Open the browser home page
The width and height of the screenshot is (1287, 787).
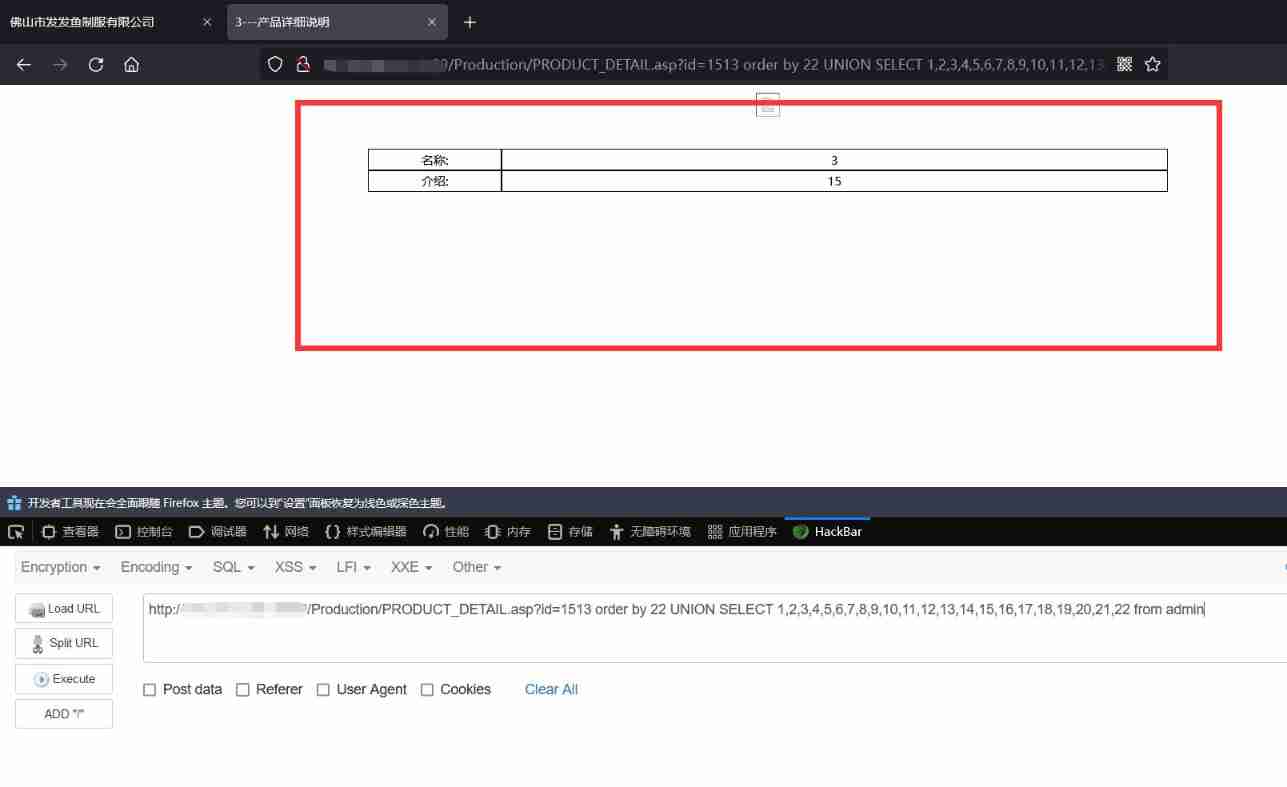[131, 64]
